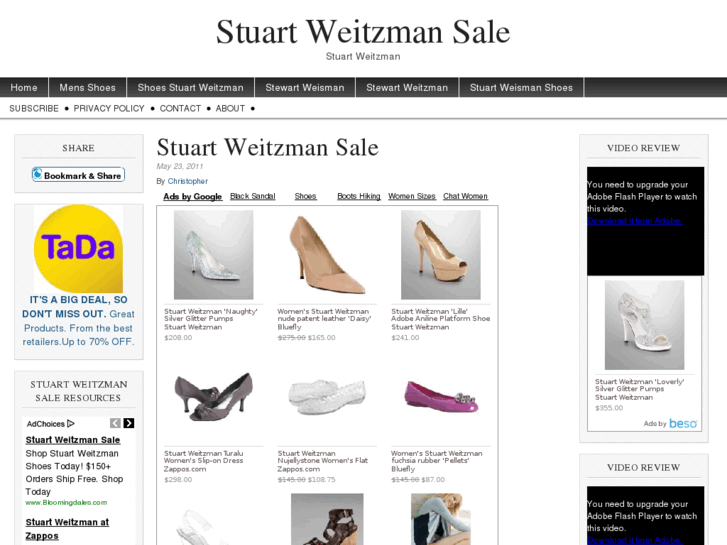Click 'Loverly' Silver Glitter Pumps title

640,385
